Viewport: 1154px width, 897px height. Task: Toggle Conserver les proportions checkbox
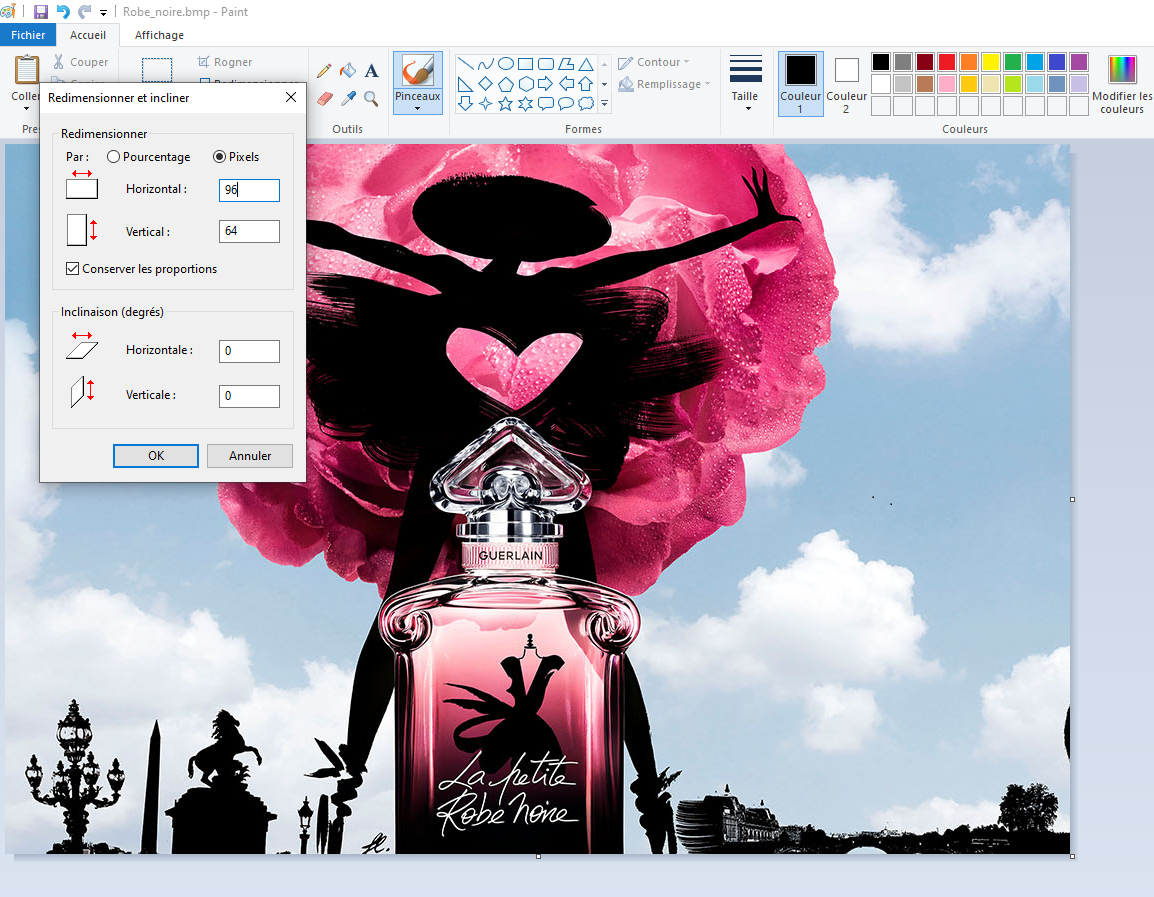coord(73,269)
